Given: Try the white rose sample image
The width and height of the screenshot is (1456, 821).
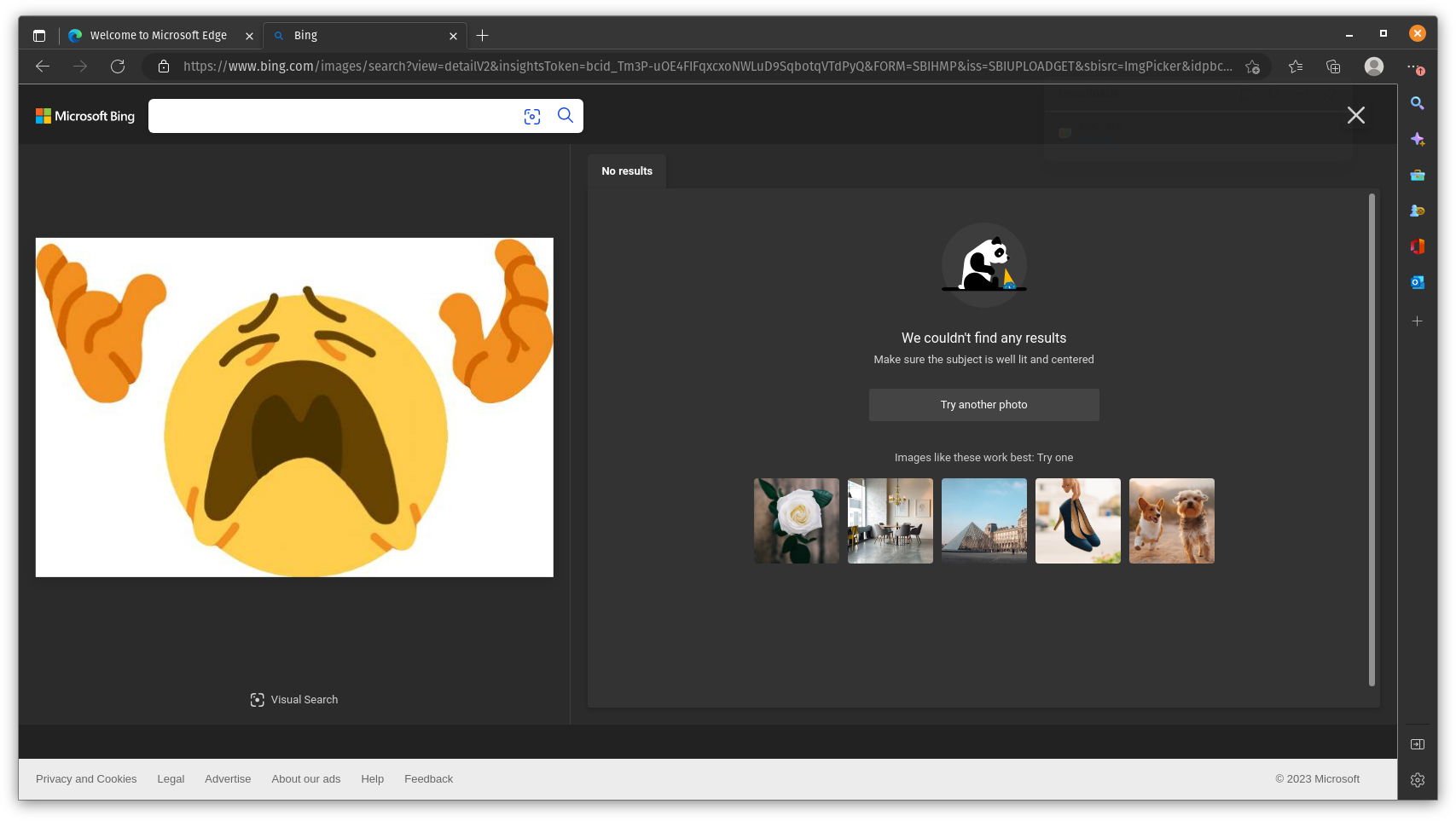Looking at the screenshot, I should [797, 521].
